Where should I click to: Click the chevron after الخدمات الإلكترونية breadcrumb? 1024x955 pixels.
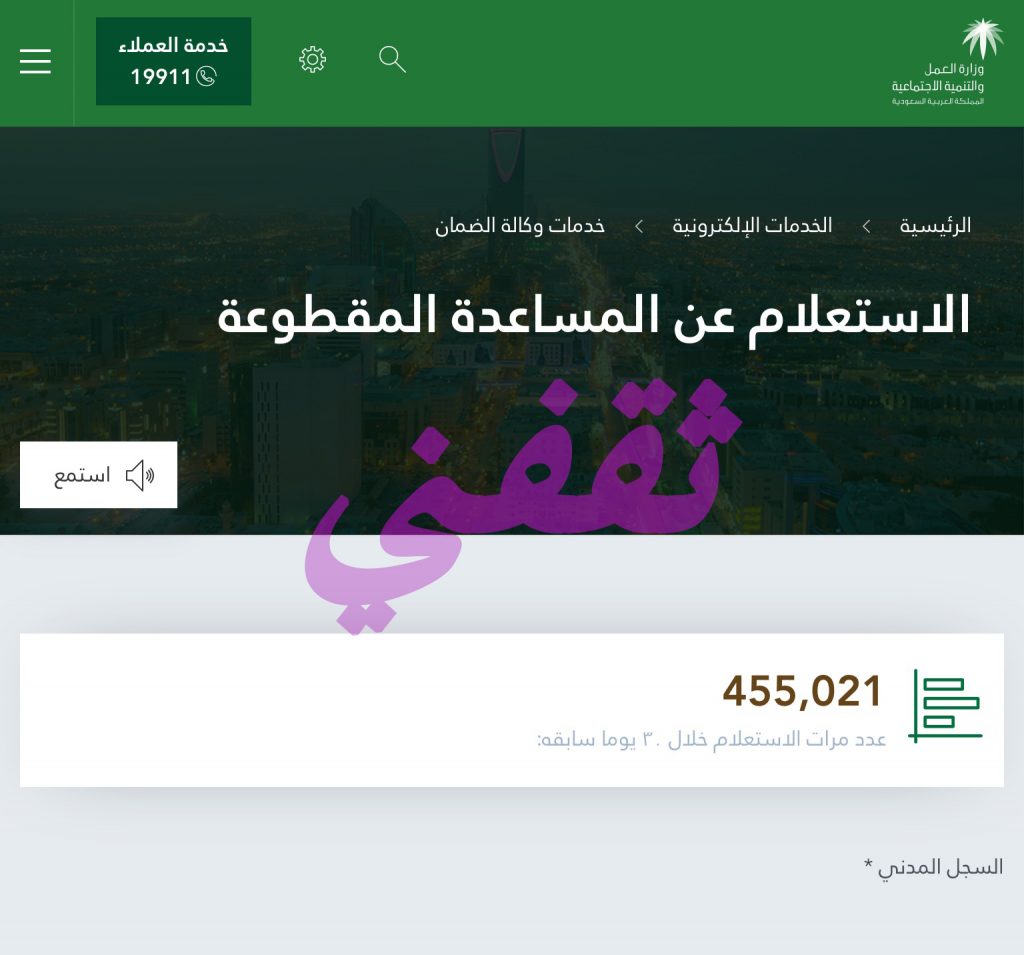(639, 227)
